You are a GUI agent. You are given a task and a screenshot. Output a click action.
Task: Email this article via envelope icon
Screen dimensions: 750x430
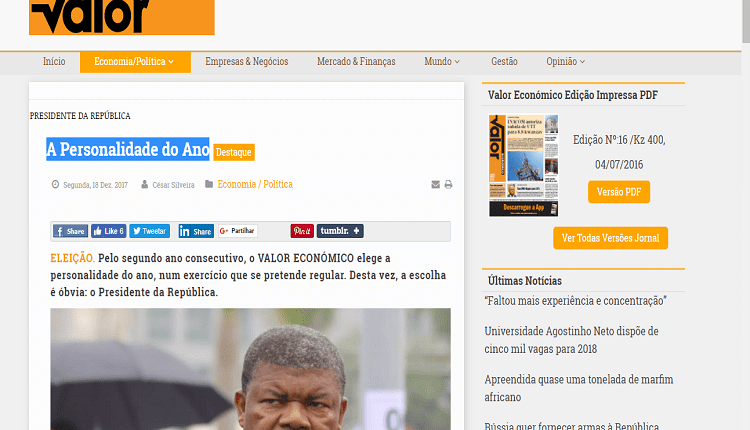click(x=435, y=185)
